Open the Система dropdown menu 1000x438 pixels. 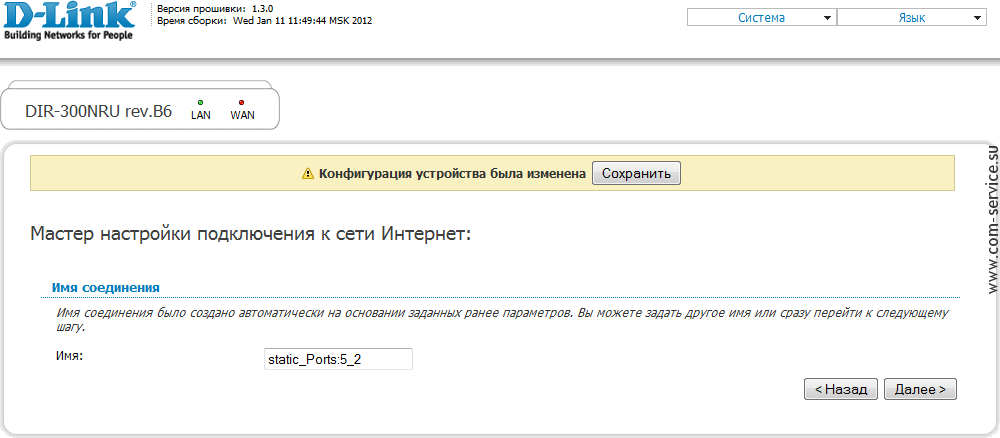[761, 18]
